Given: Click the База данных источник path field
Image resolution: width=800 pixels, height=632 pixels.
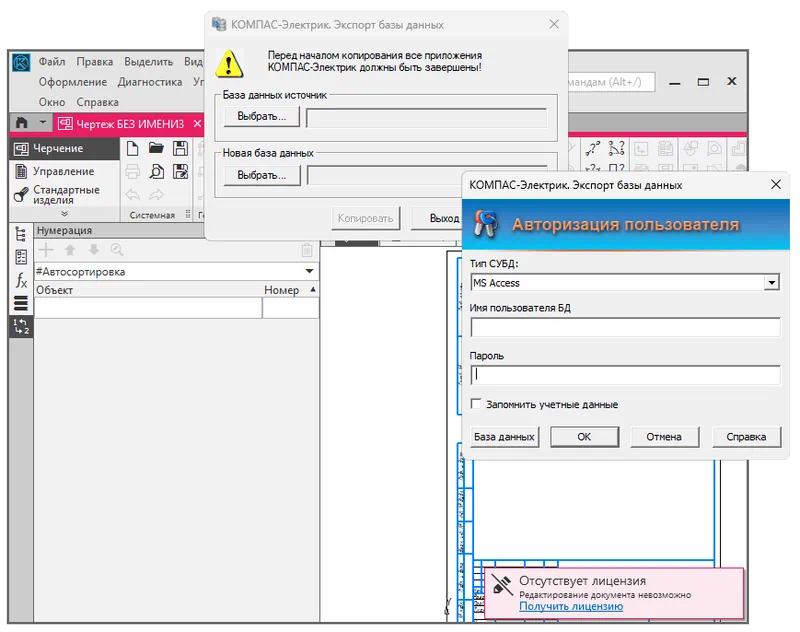Looking at the screenshot, I should click(426, 118).
